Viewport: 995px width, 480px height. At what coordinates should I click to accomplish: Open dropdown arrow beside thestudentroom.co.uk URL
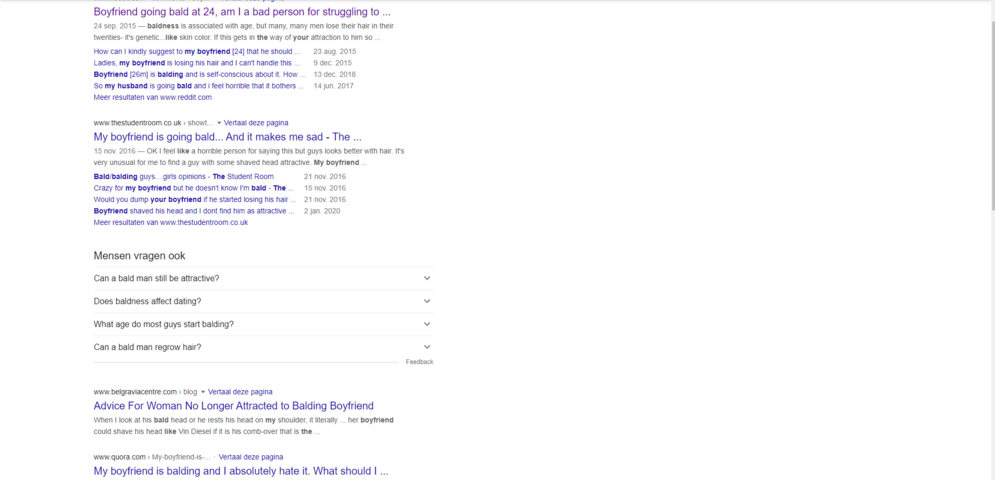(219, 123)
